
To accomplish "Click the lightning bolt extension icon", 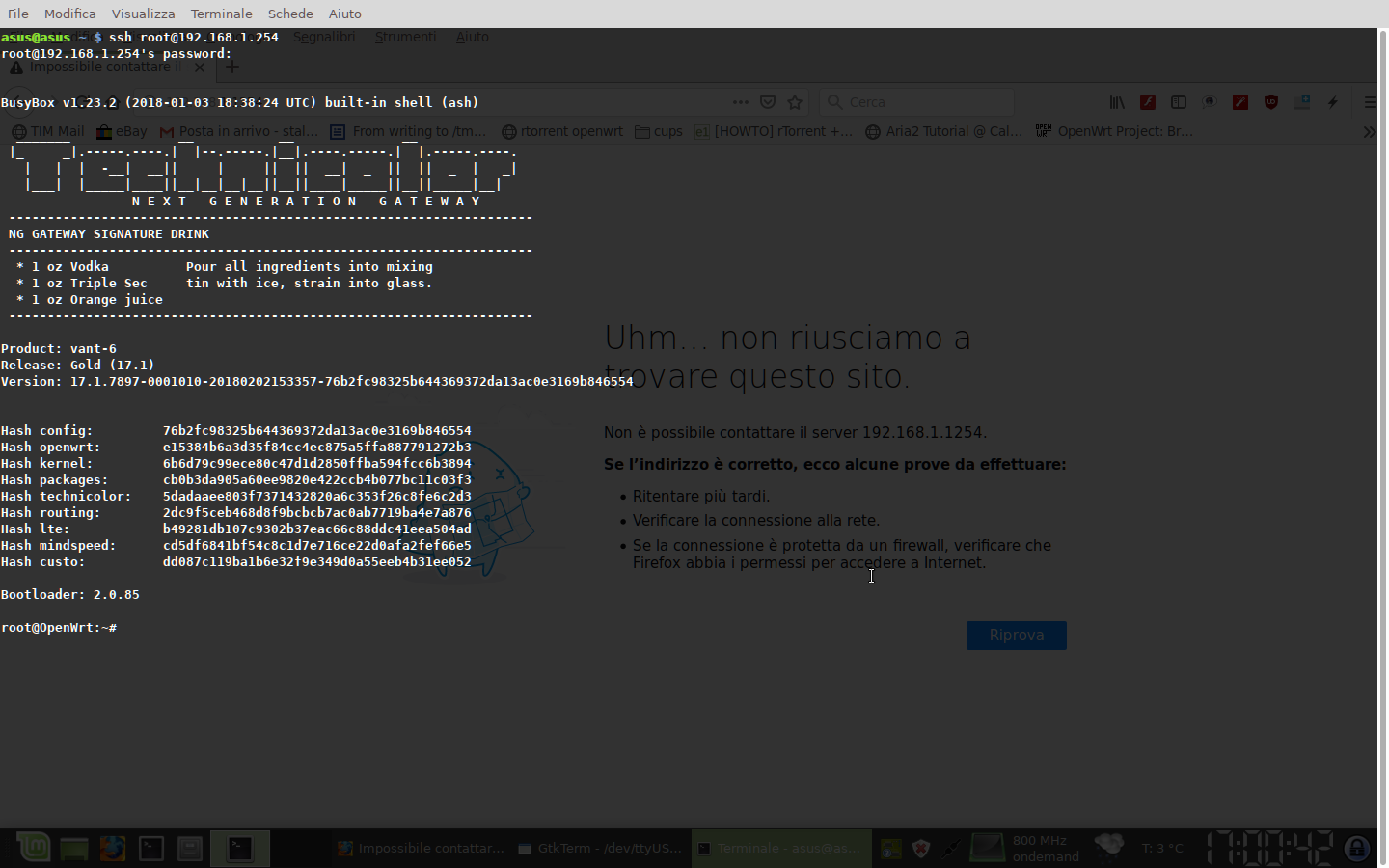I will [1333, 102].
